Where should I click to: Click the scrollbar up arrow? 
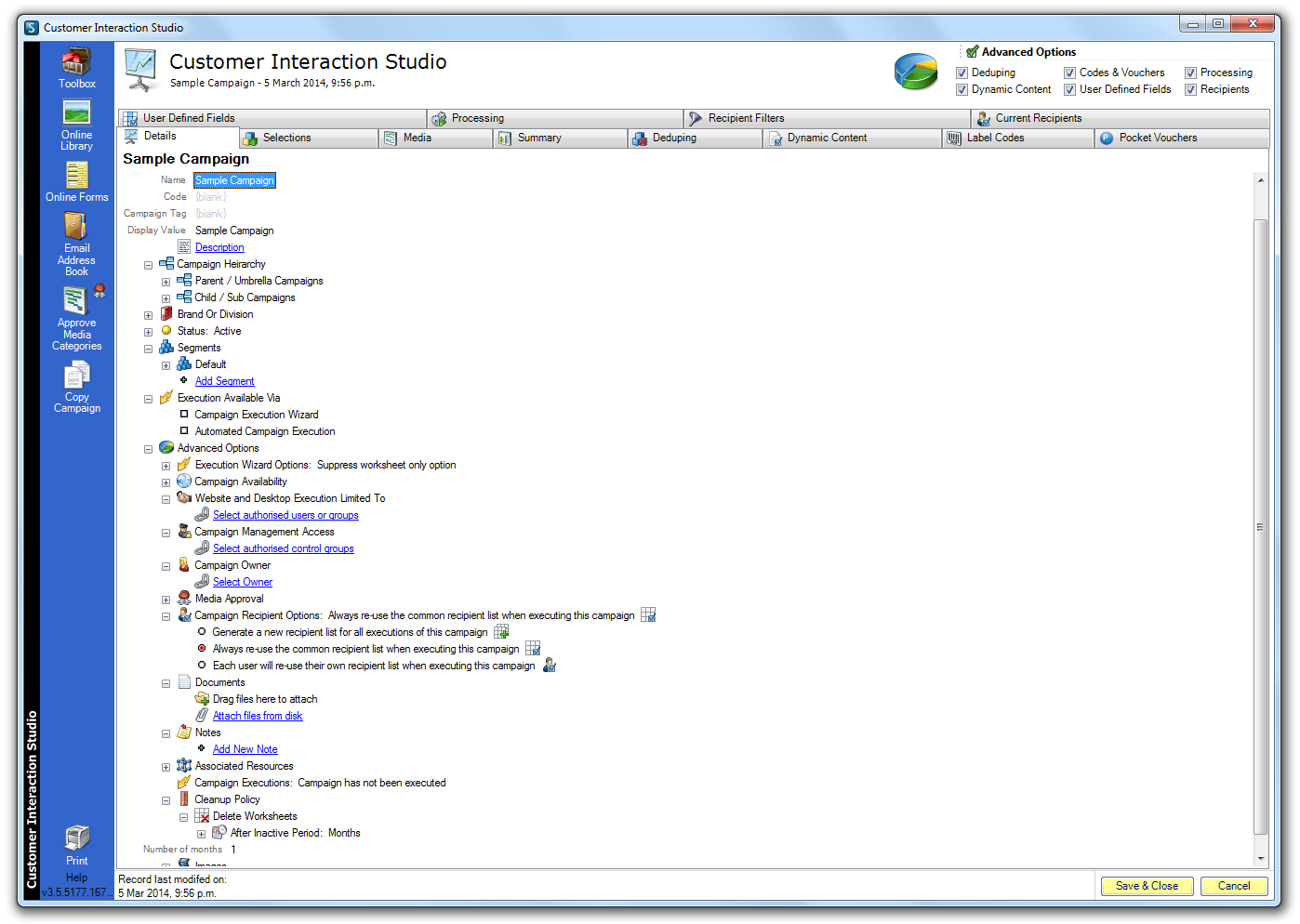1260,180
